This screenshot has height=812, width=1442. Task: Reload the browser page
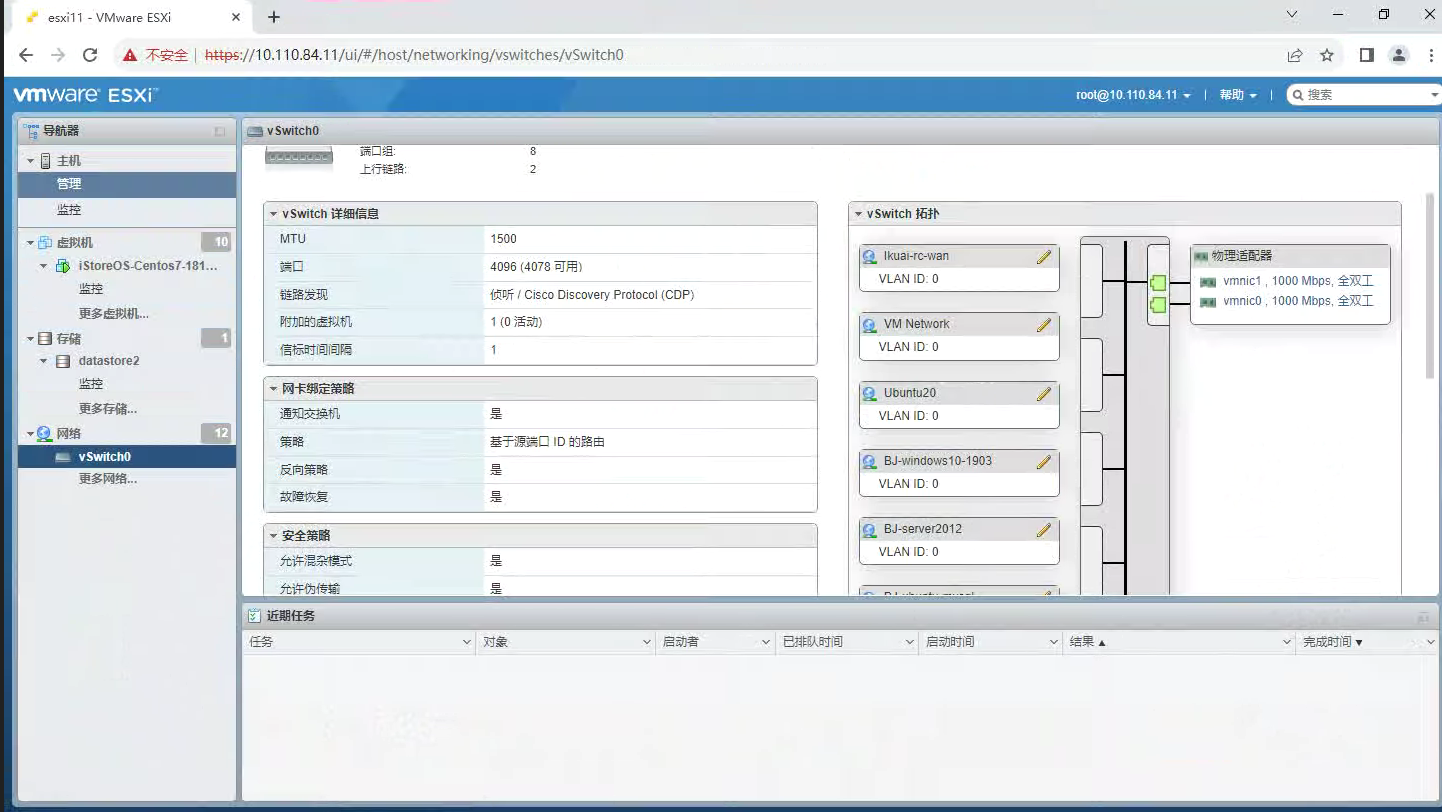pos(90,55)
